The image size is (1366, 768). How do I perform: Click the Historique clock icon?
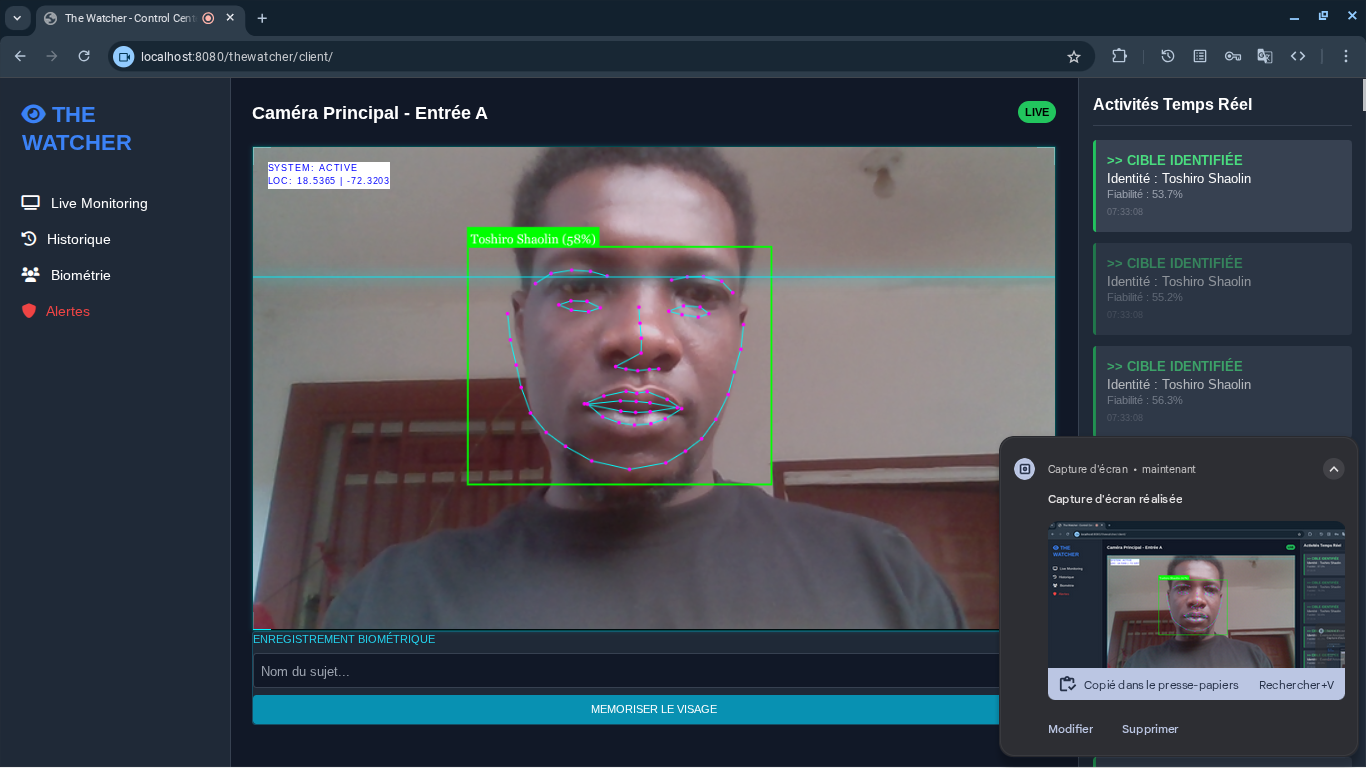[x=29, y=239]
